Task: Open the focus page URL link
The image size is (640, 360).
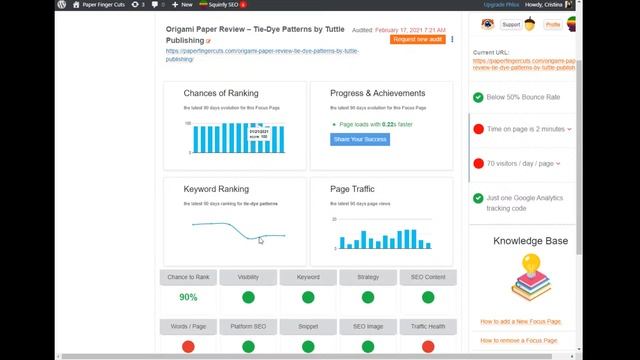Action: point(262,55)
